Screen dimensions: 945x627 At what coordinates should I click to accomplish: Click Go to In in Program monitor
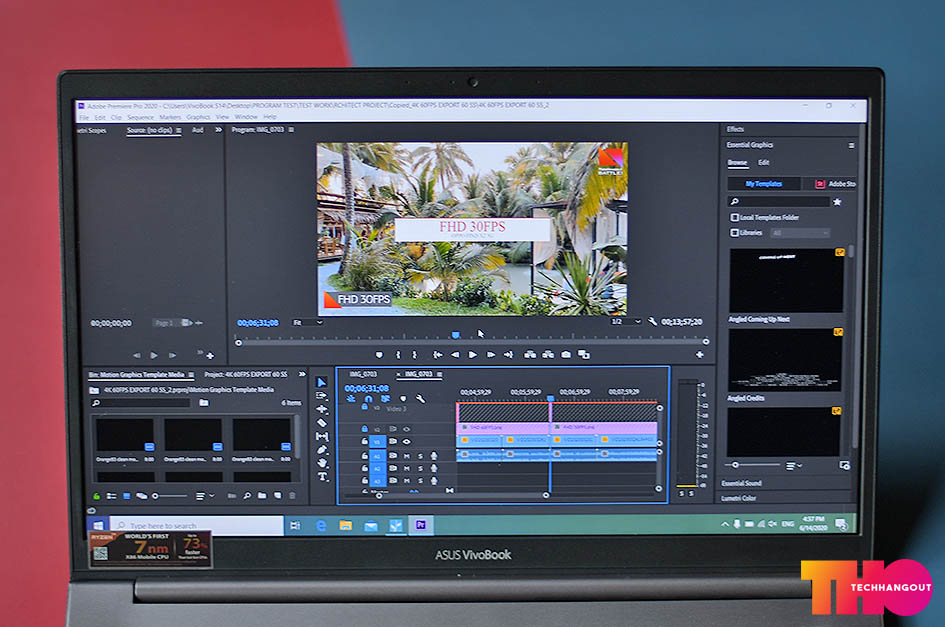[x=438, y=354]
